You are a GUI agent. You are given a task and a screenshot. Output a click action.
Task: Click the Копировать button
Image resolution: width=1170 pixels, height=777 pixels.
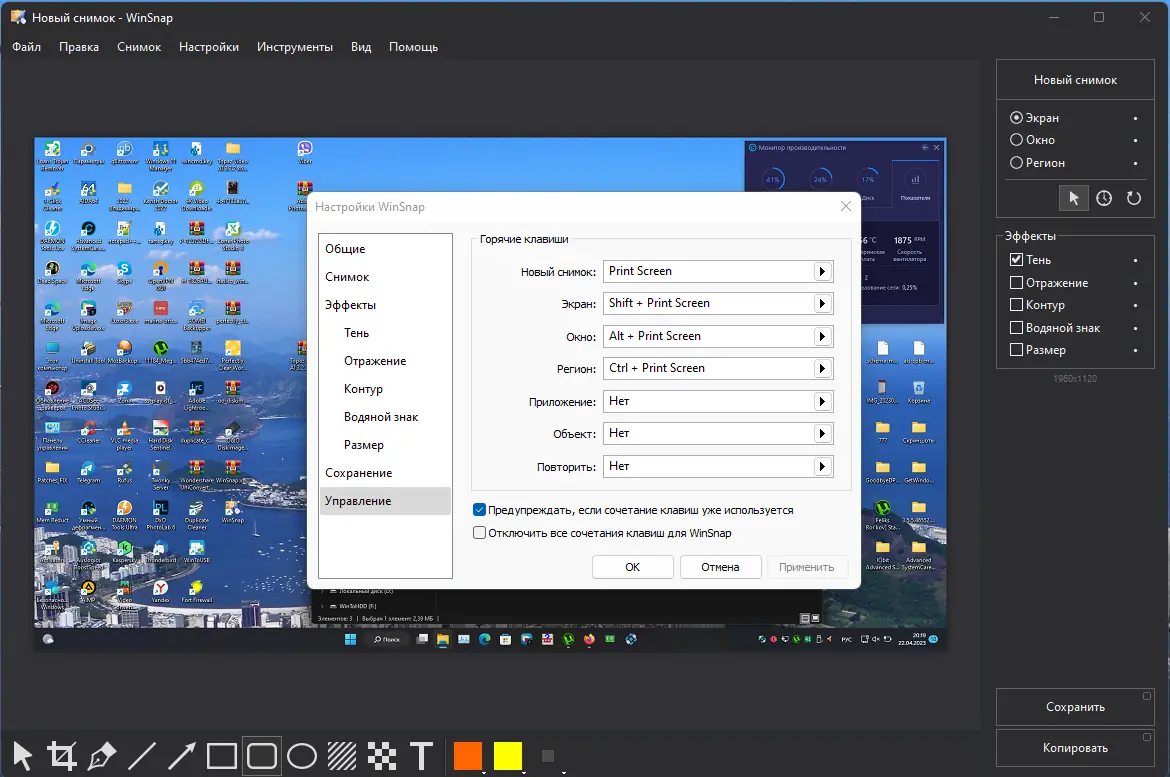click(1075, 748)
